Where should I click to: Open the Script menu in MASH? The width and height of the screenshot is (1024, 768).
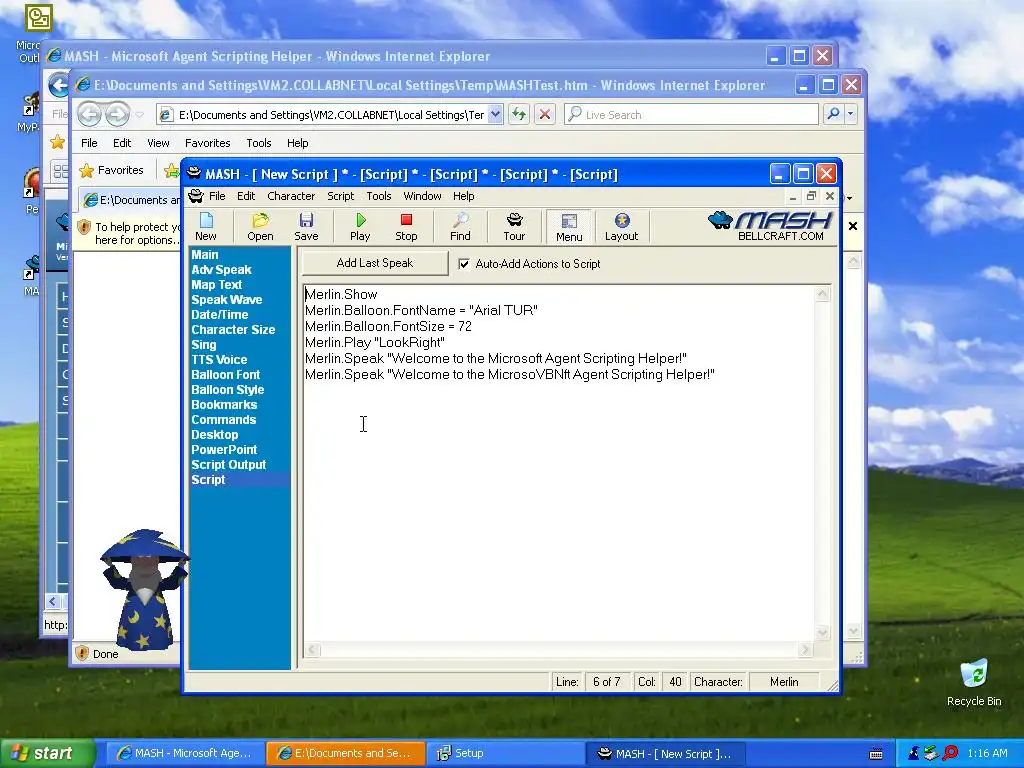pyautogui.click(x=340, y=196)
